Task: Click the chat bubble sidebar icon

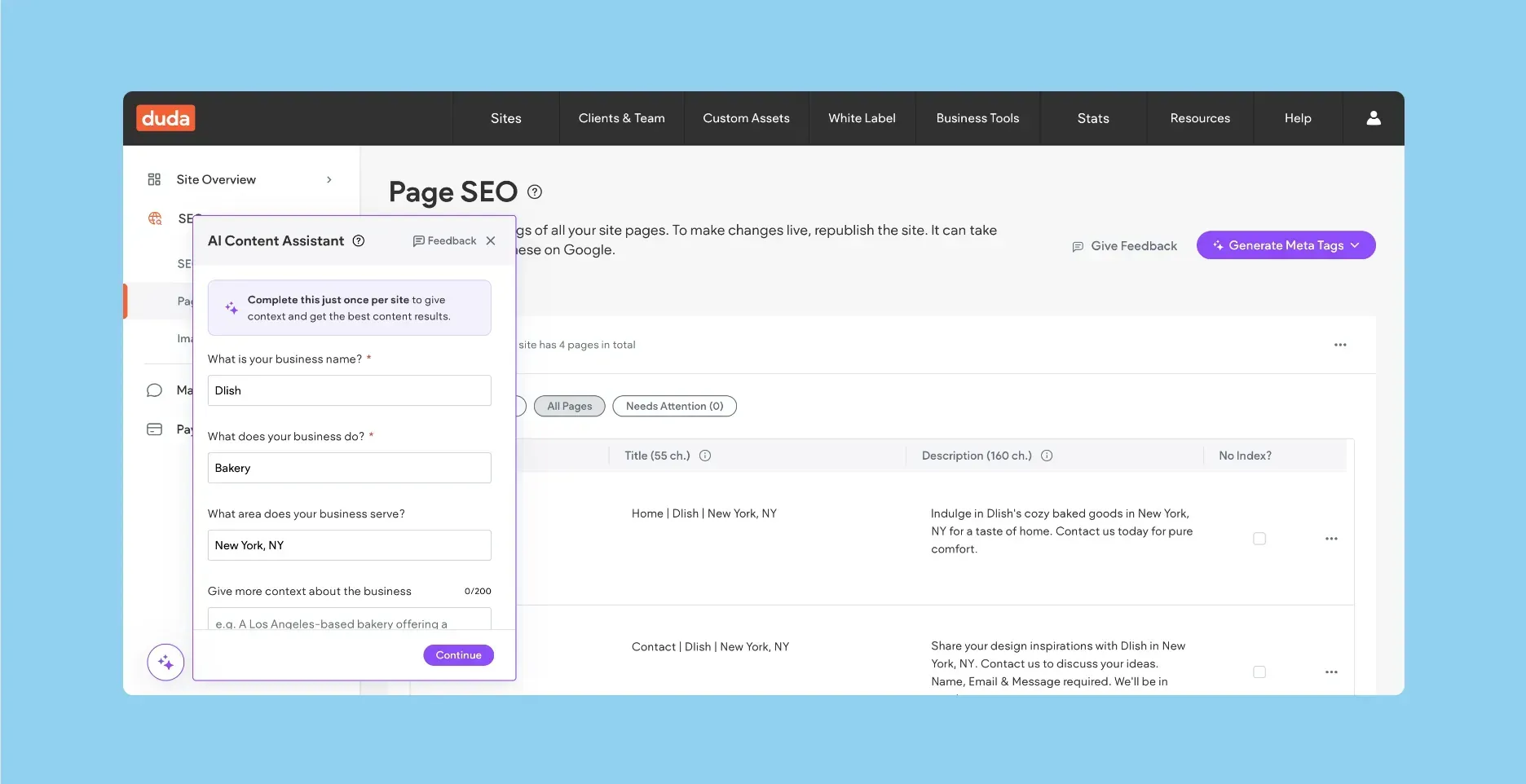Action: [154, 390]
